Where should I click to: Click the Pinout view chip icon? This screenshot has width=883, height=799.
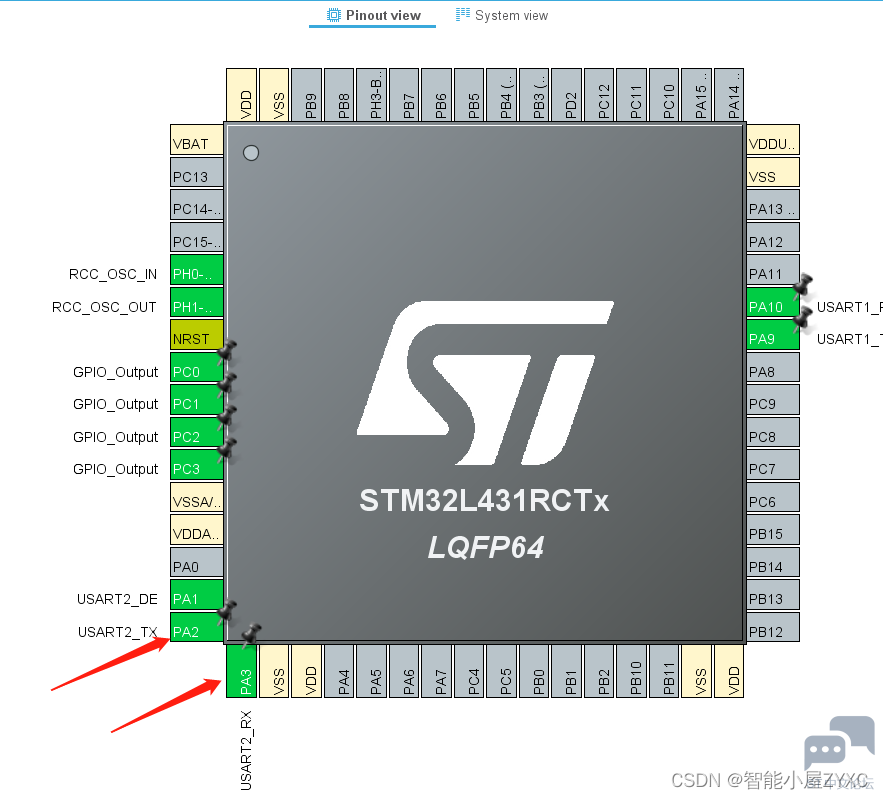[334, 15]
